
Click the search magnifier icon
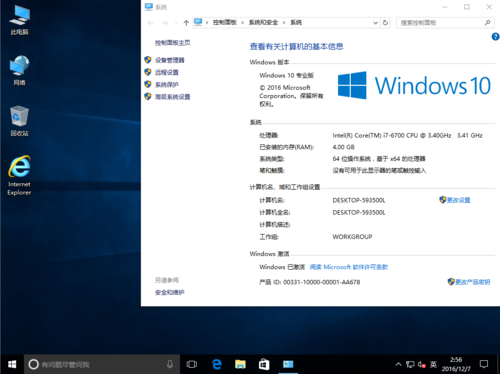pyautogui.click(x=487, y=23)
